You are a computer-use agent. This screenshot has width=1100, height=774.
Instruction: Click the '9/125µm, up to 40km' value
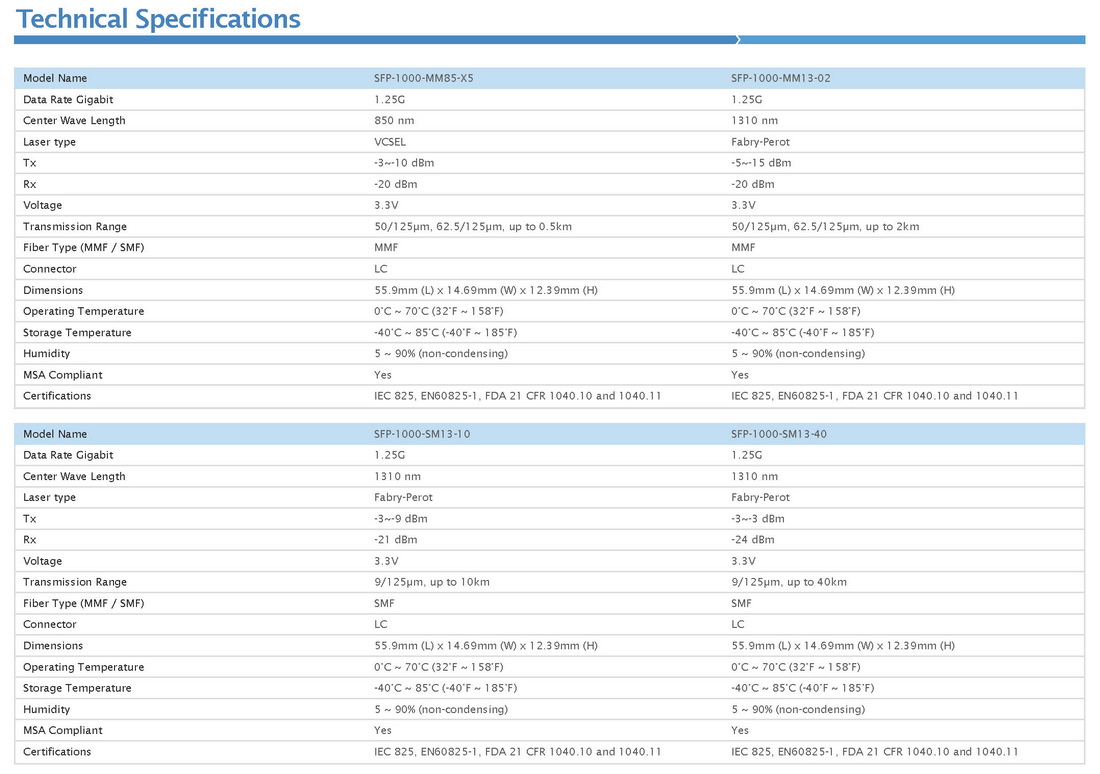(x=789, y=582)
